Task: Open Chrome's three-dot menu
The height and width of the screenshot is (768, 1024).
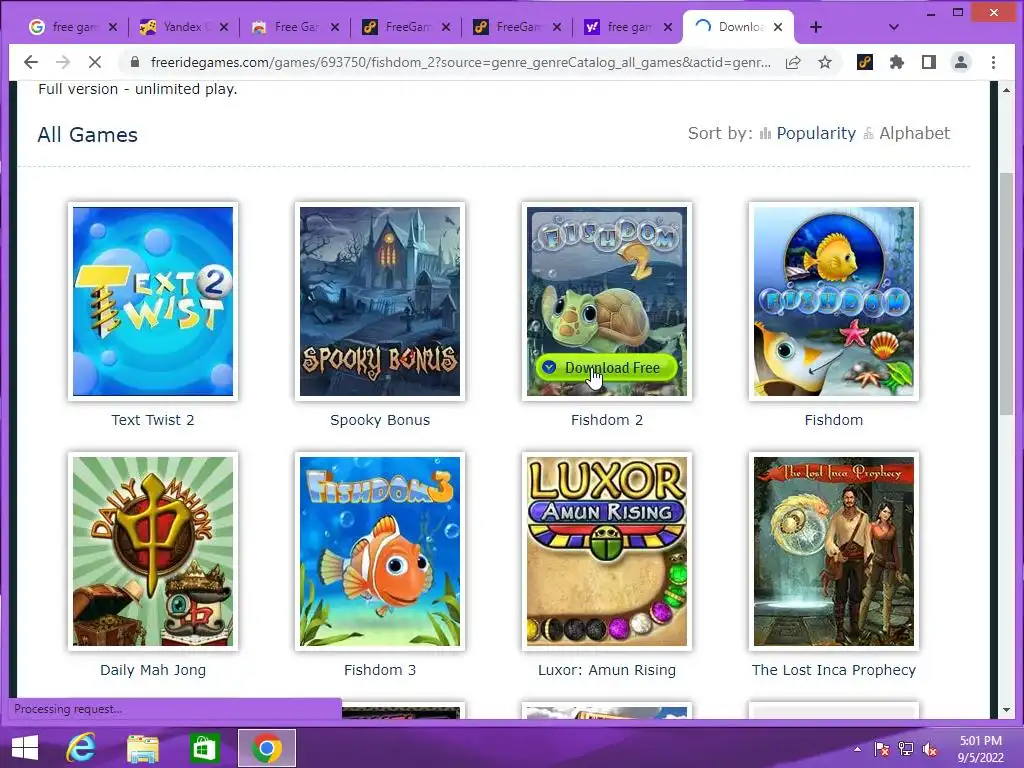Action: [993, 62]
